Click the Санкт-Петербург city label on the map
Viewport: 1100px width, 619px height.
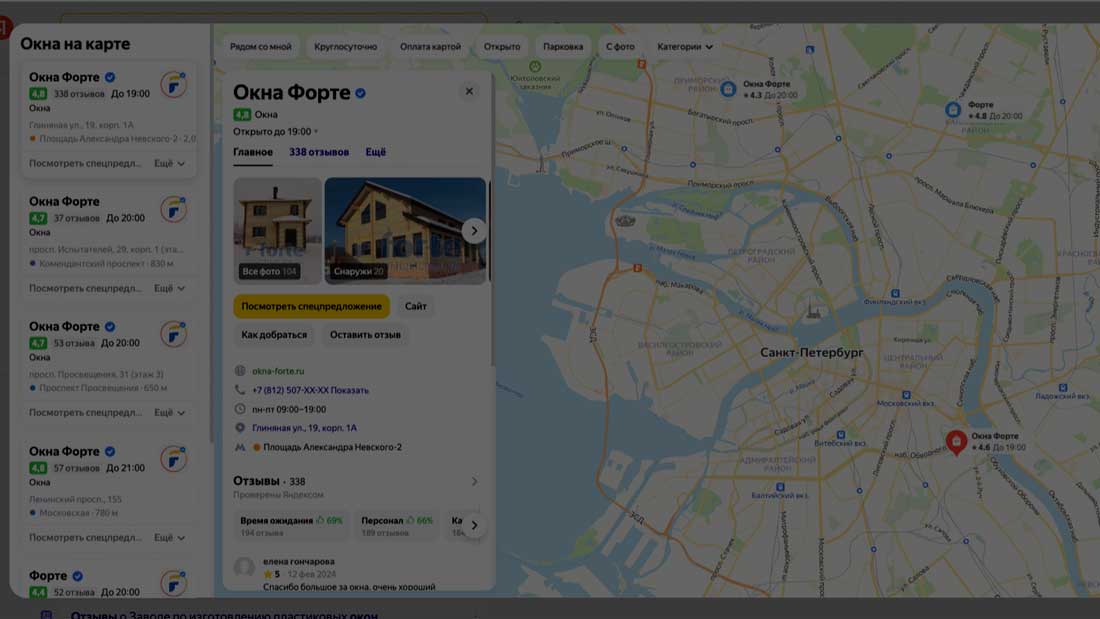(812, 352)
